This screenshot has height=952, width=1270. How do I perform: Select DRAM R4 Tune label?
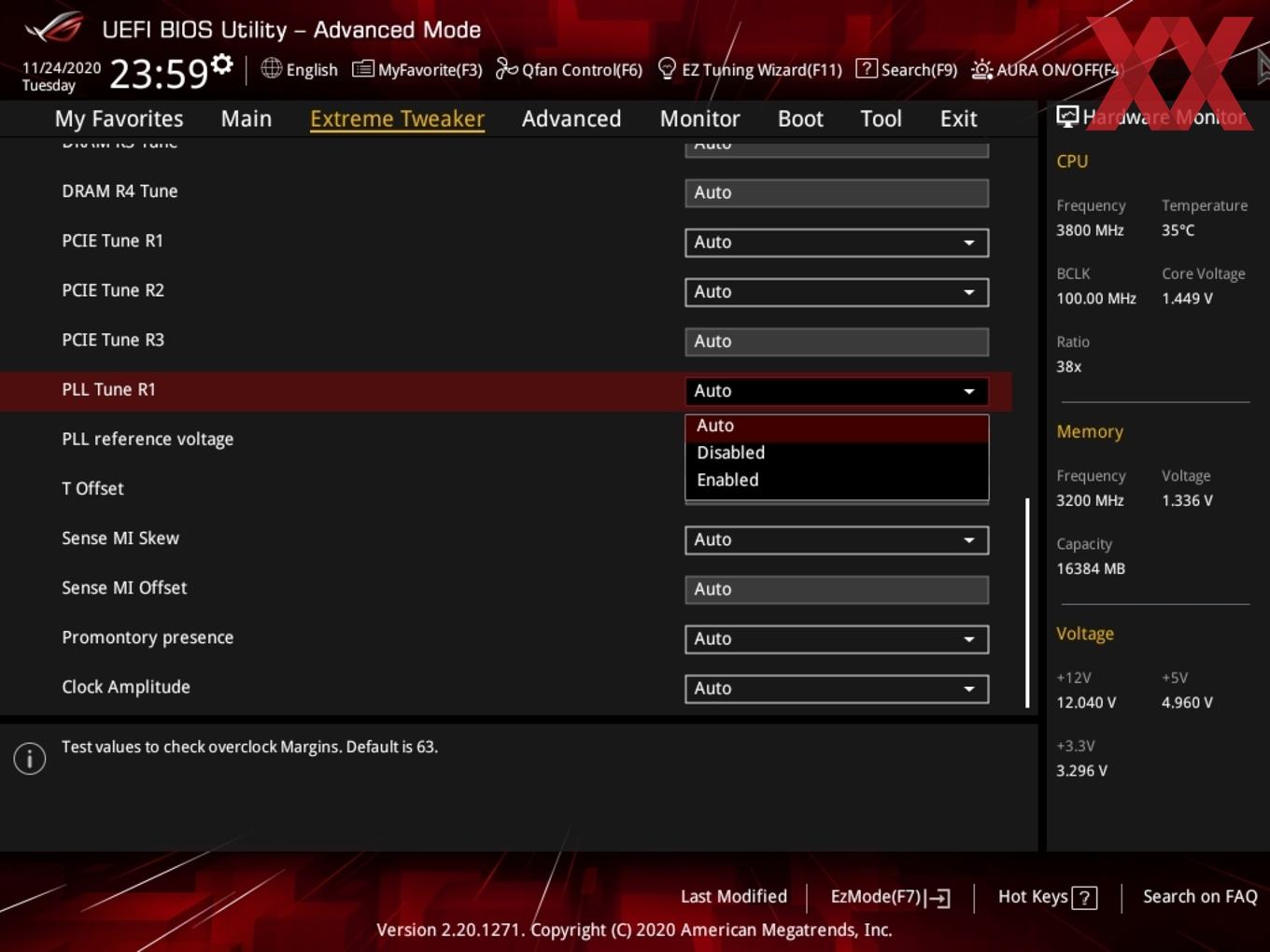click(x=120, y=191)
